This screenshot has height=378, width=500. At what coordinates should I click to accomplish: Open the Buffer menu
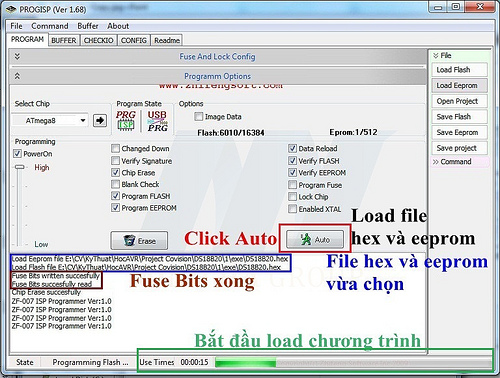[88, 26]
